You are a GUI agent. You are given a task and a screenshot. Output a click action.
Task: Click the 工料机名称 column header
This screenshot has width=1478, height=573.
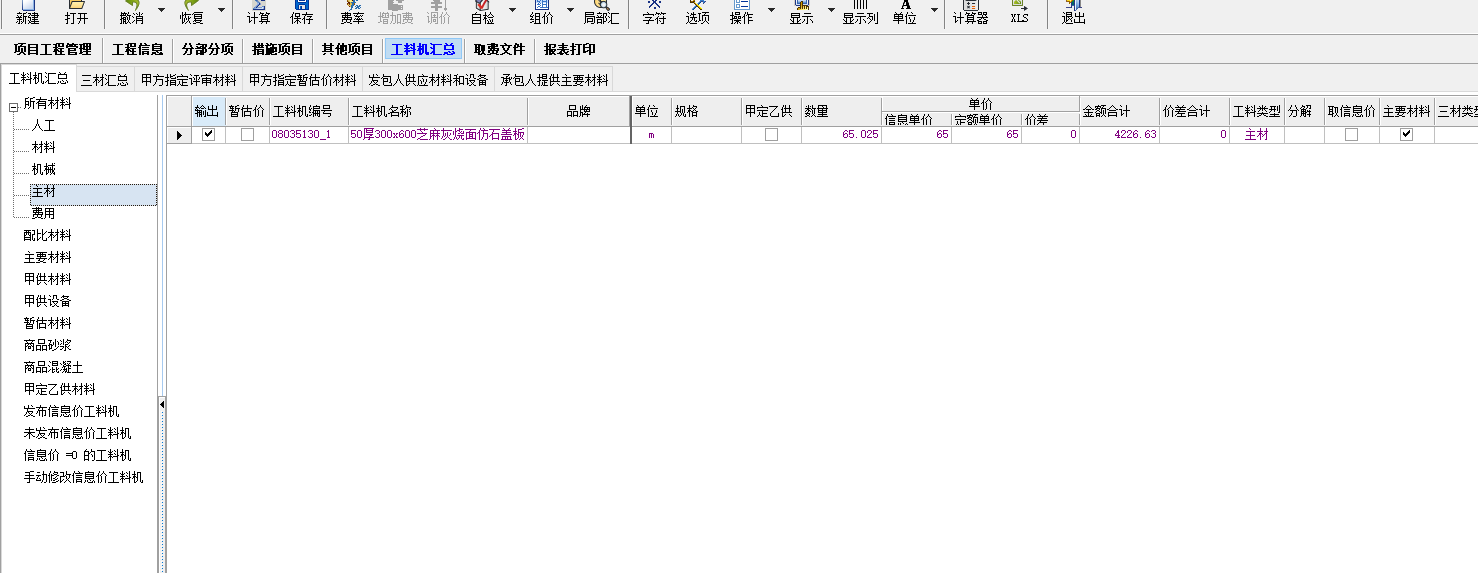click(437, 111)
